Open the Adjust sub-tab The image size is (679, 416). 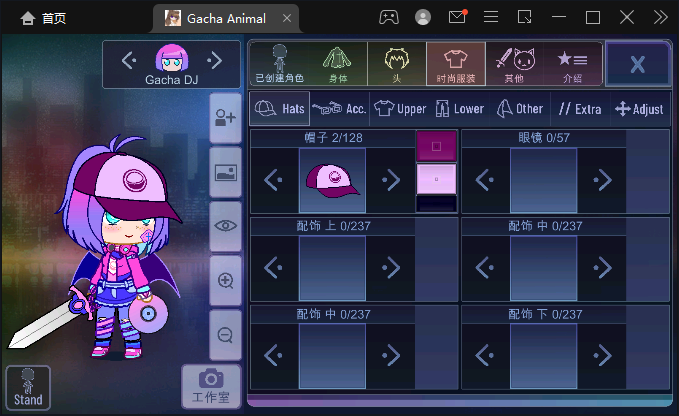(640, 109)
